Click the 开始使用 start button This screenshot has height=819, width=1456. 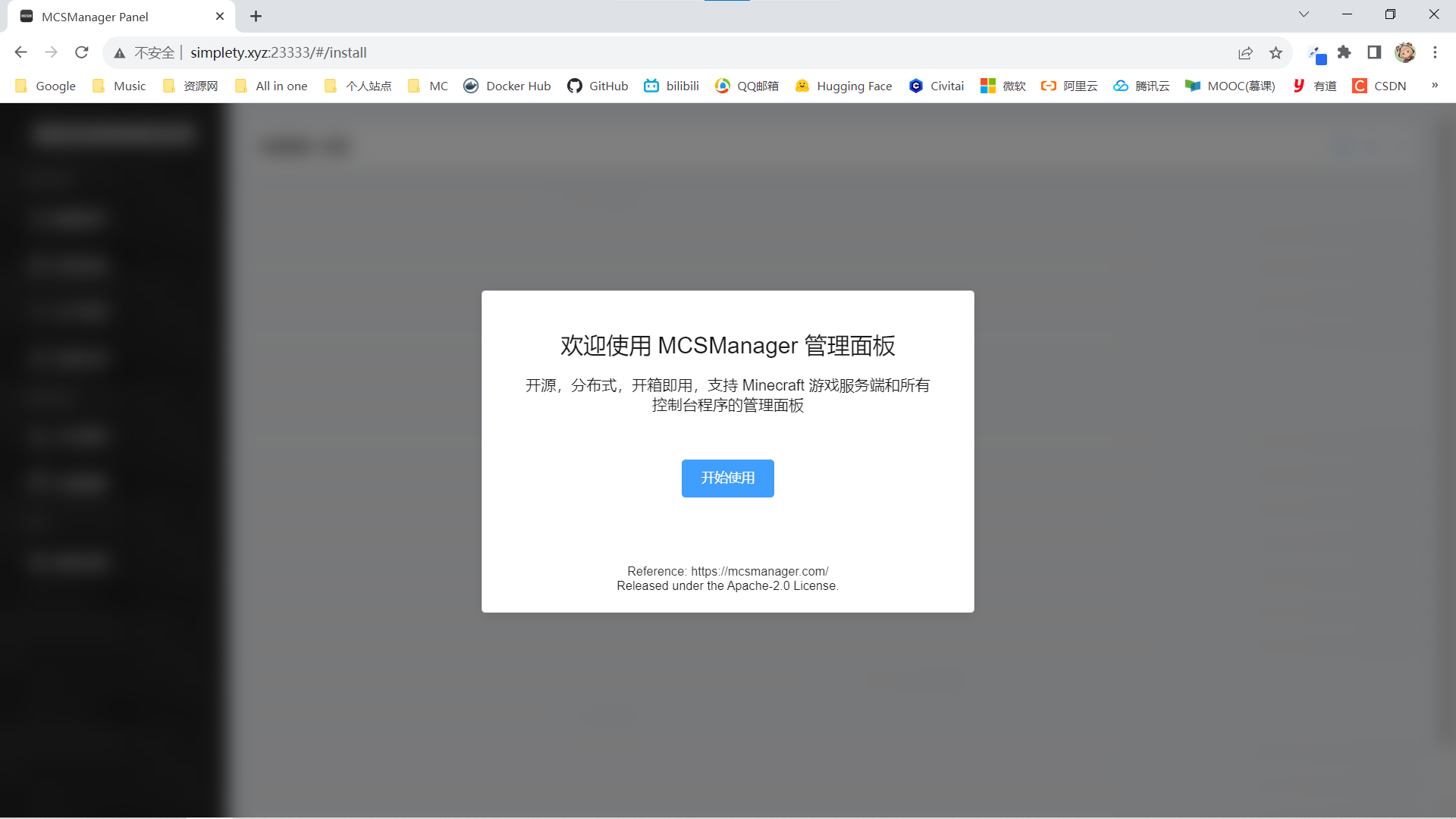coord(727,478)
